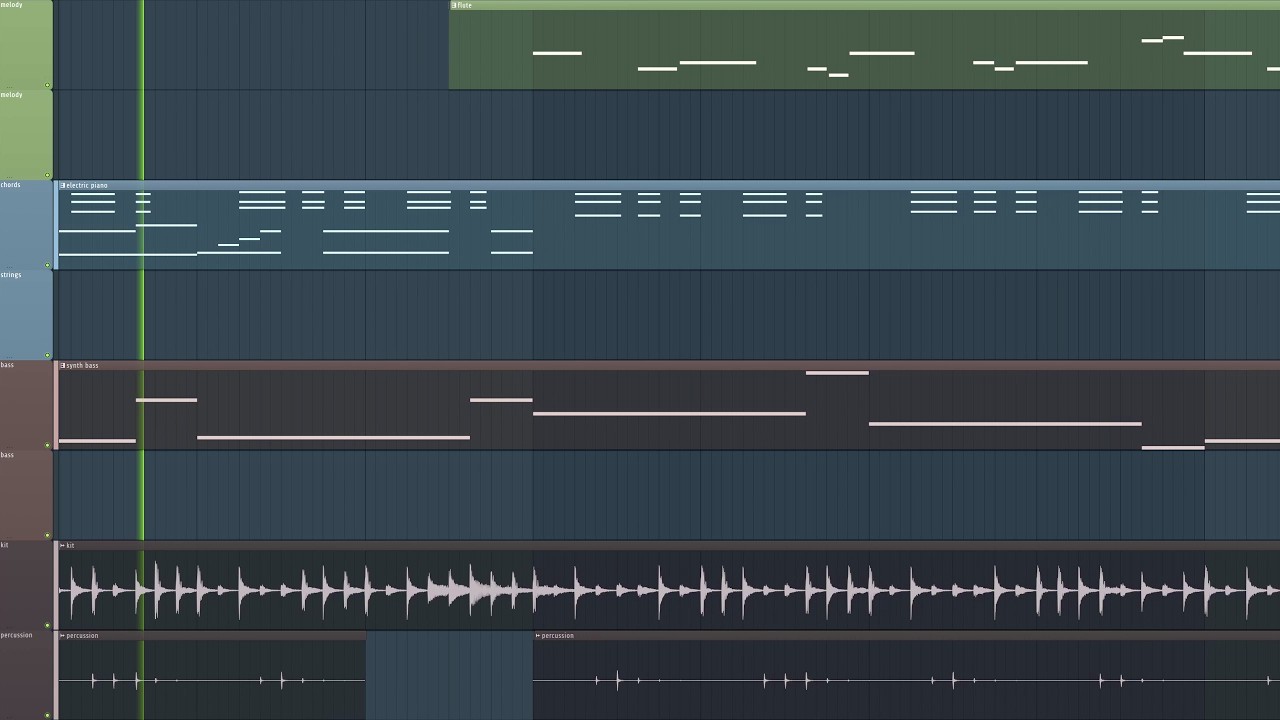Click the pattern icon beside 'electric piano'
The width and height of the screenshot is (1280, 720).
[x=62, y=185]
